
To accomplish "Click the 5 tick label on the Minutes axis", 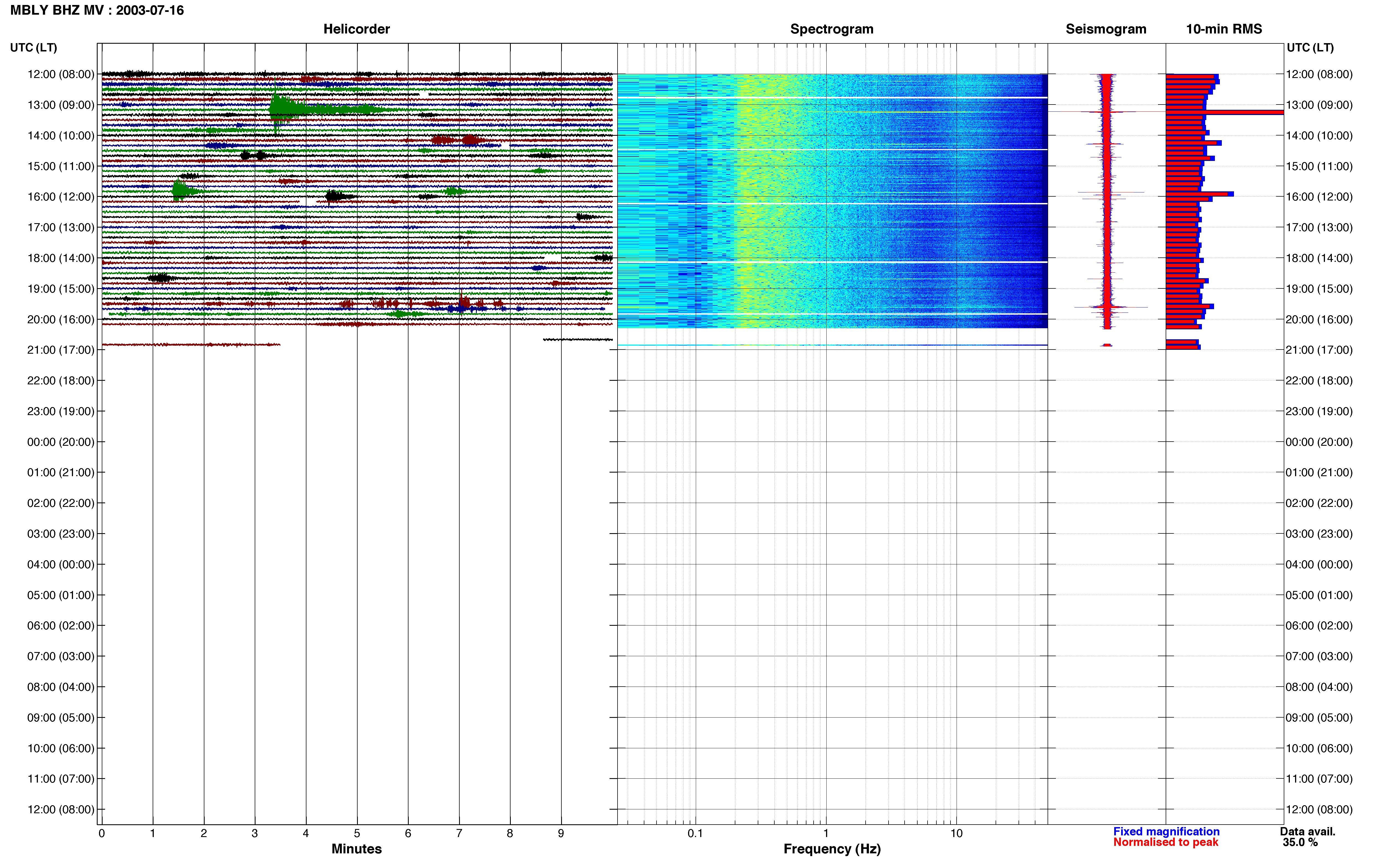I will pyautogui.click(x=357, y=833).
